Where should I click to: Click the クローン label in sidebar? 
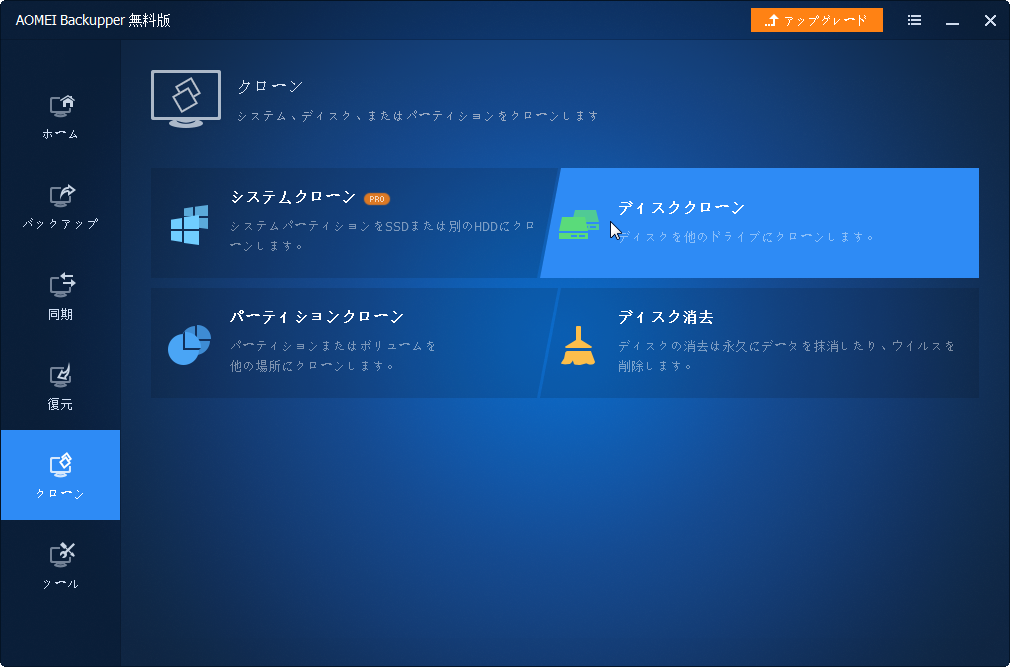[60, 494]
